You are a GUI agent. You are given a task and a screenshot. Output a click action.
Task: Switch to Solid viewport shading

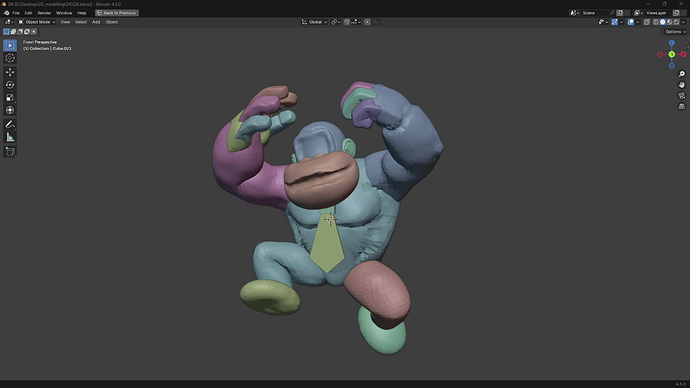point(663,22)
